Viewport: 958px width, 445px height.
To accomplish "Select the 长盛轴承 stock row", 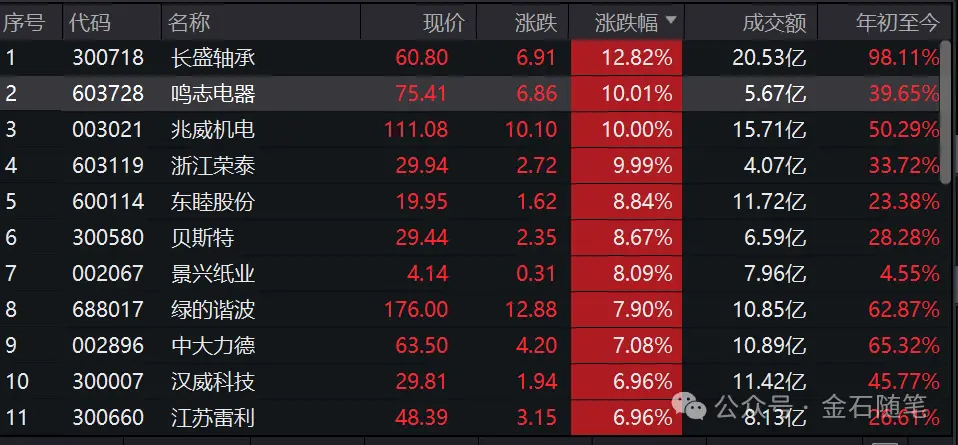I will coord(213,58).
